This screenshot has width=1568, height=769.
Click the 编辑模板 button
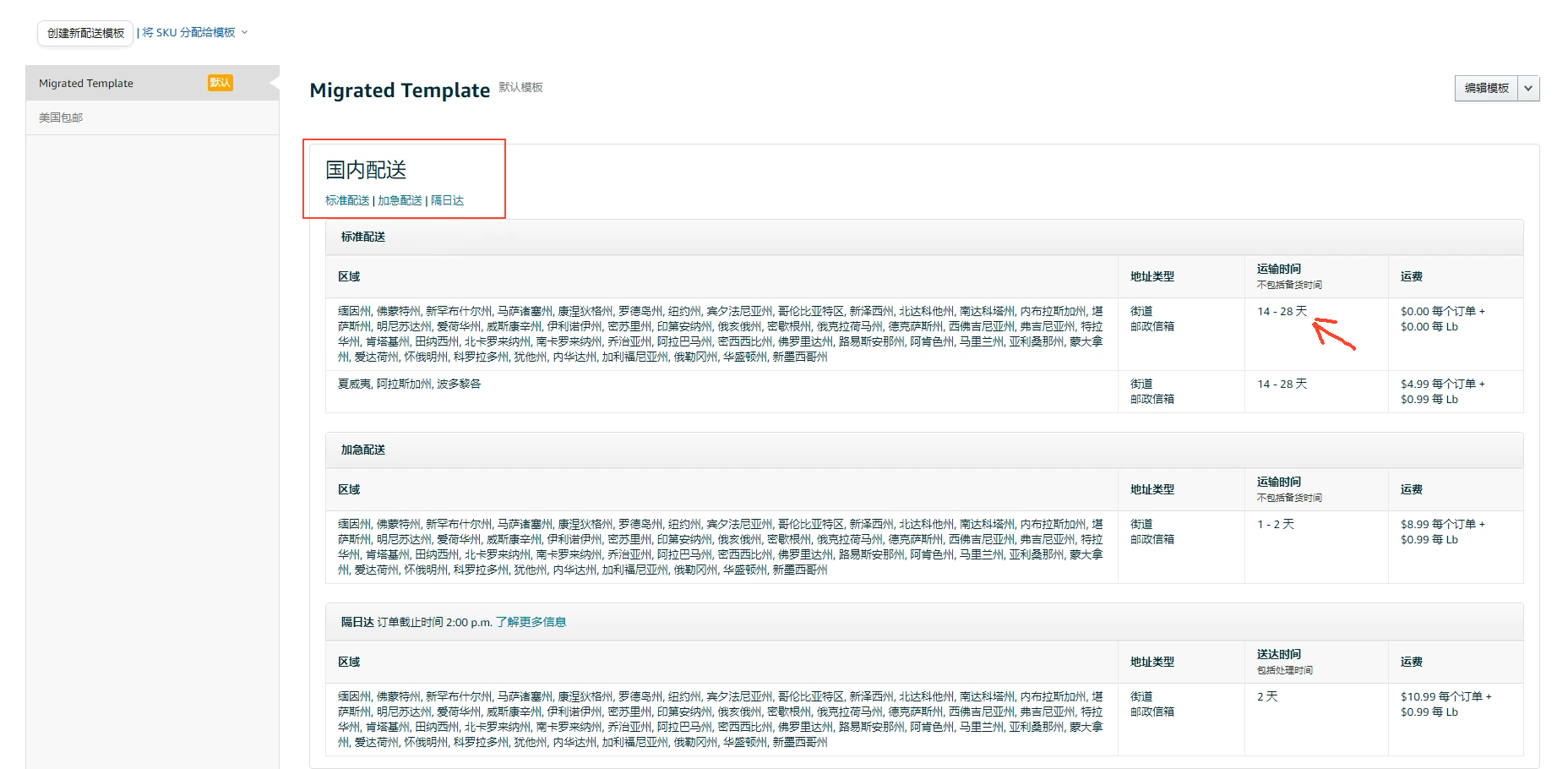click(1486, 88)
